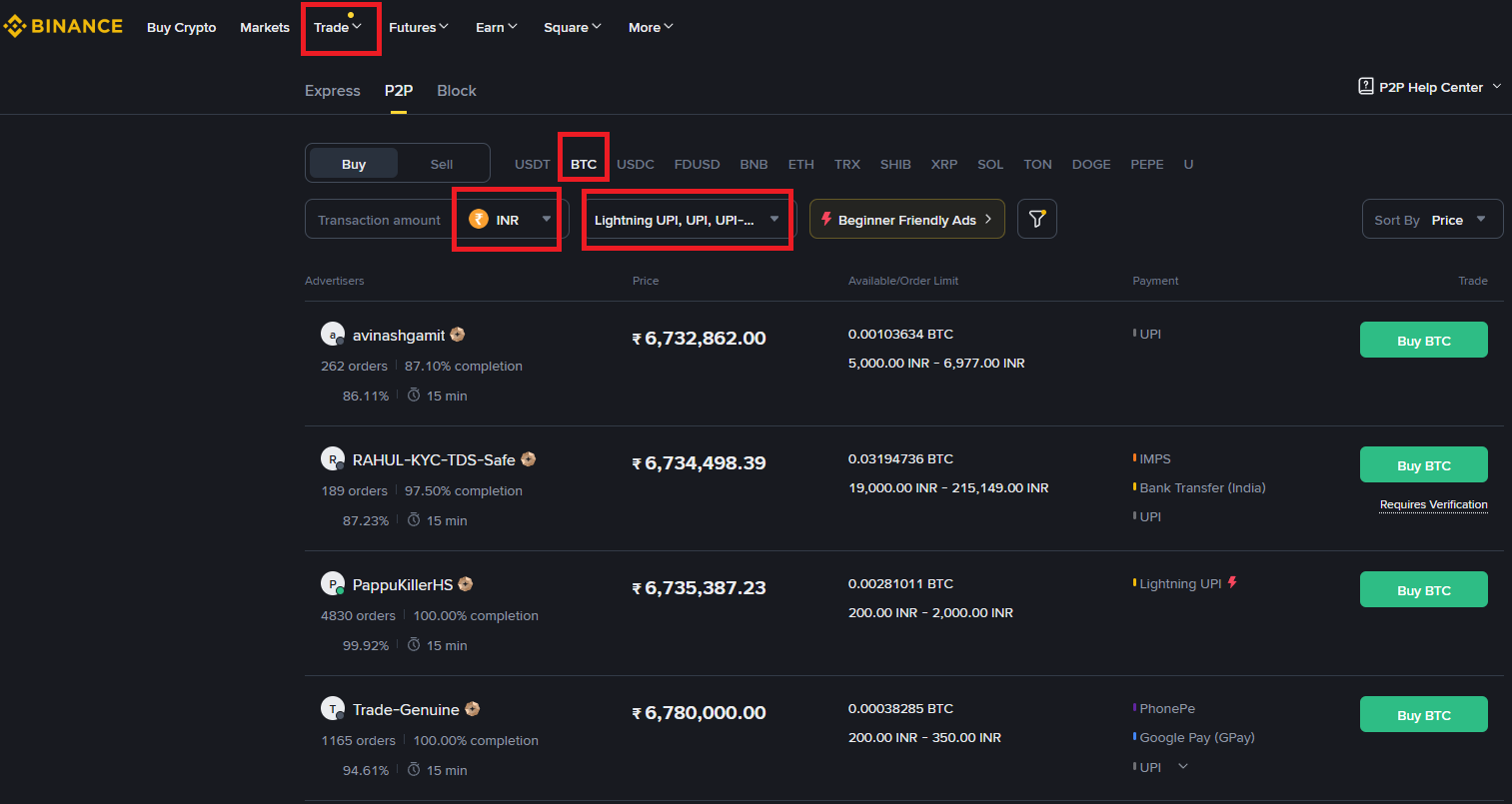
Task: Open RAHUL-KYC-TDS-Safe advertiser profile
Action: tap(434, 460)
